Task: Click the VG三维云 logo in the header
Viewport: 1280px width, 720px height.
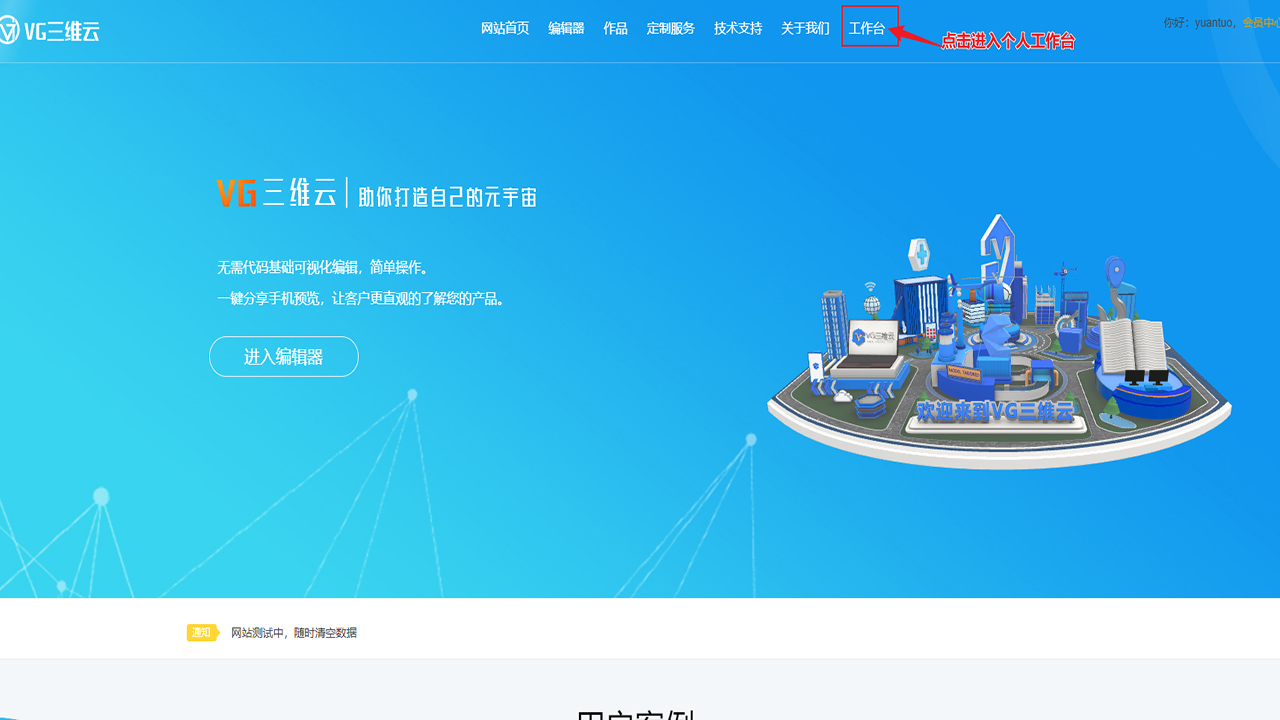Action: [50, 31]
